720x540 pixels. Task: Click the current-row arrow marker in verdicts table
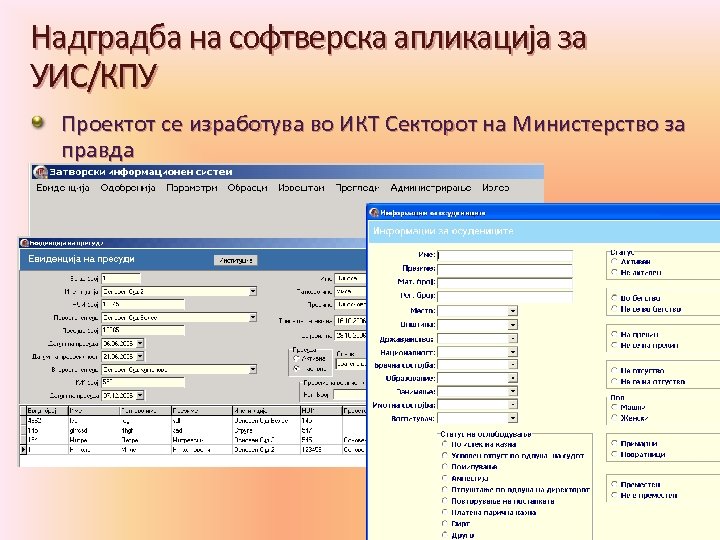coord(23,450)
